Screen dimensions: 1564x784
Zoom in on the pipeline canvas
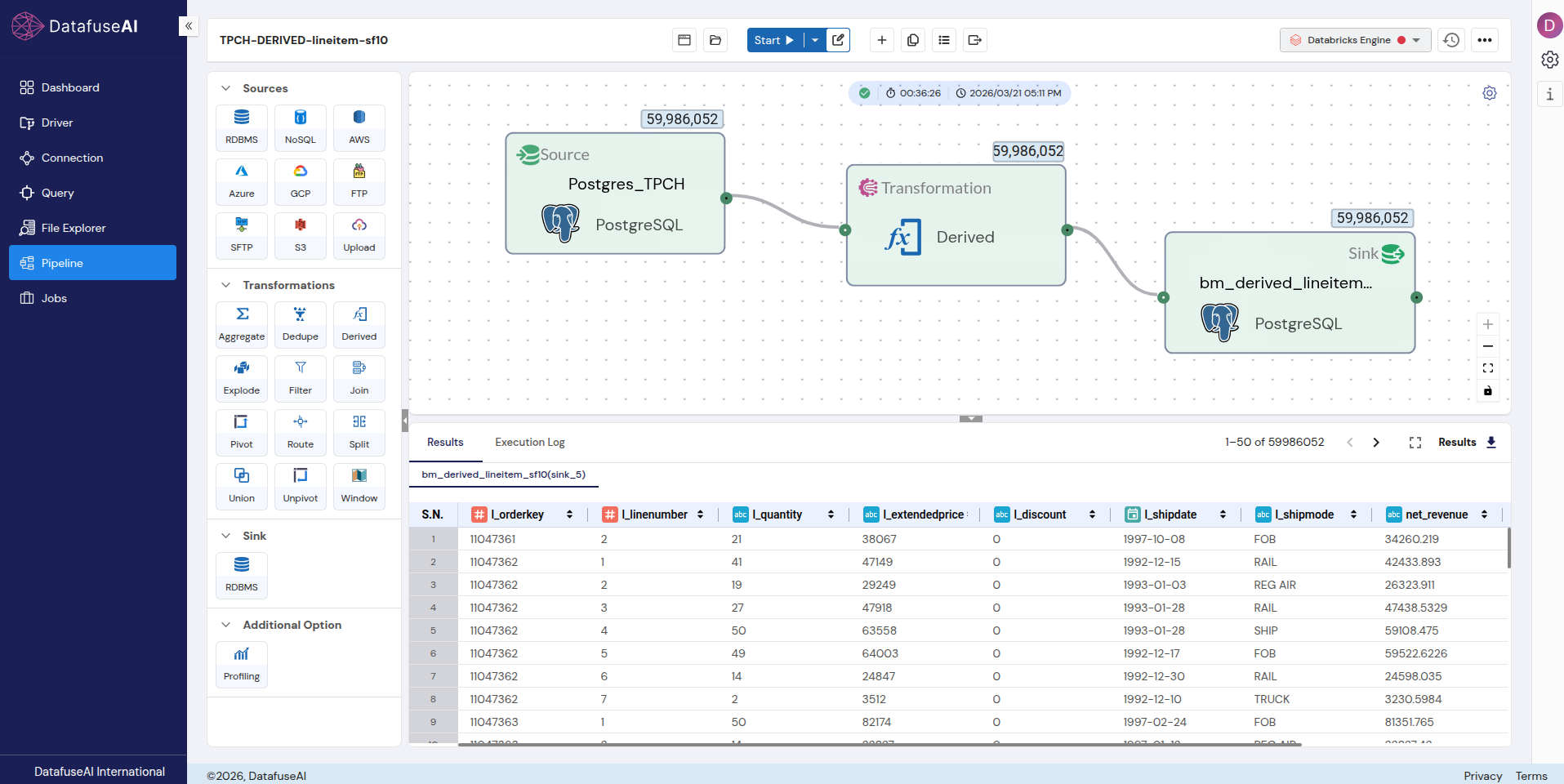[x=1488, y=324]
